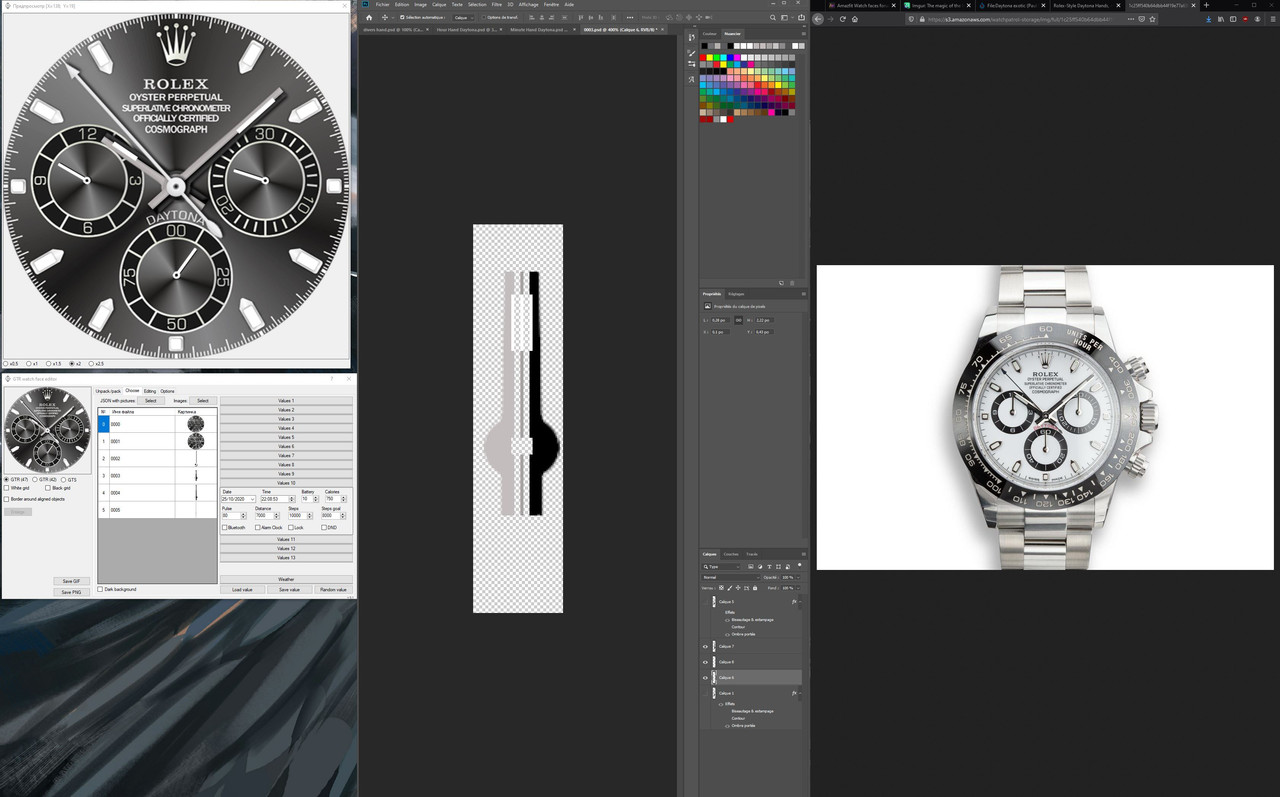Open the Fond percentage dropdown arrow
This screenshot has width=1280, height=797.
(x=797, y=587)
